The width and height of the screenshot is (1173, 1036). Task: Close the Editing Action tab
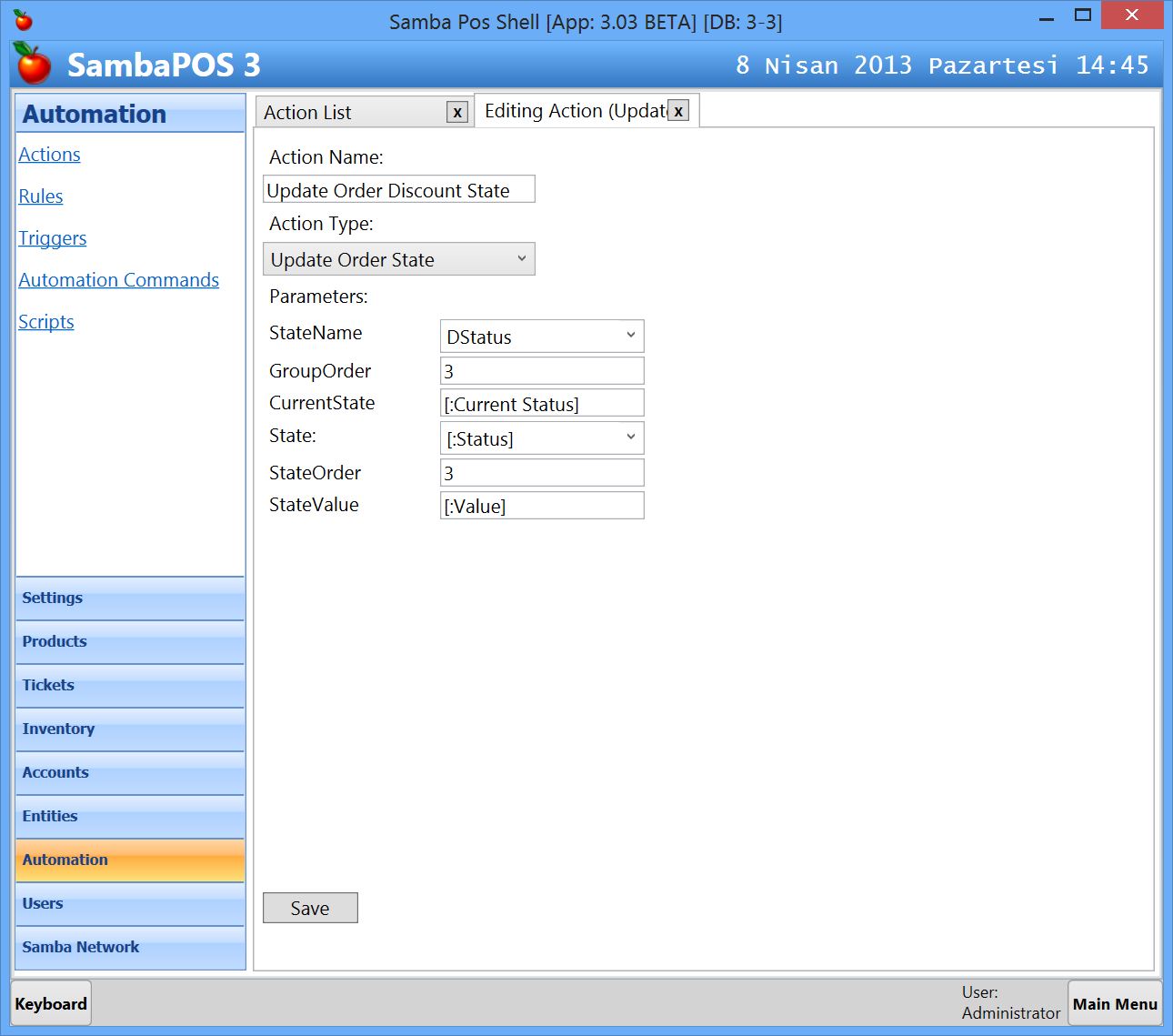coord(678,111)
